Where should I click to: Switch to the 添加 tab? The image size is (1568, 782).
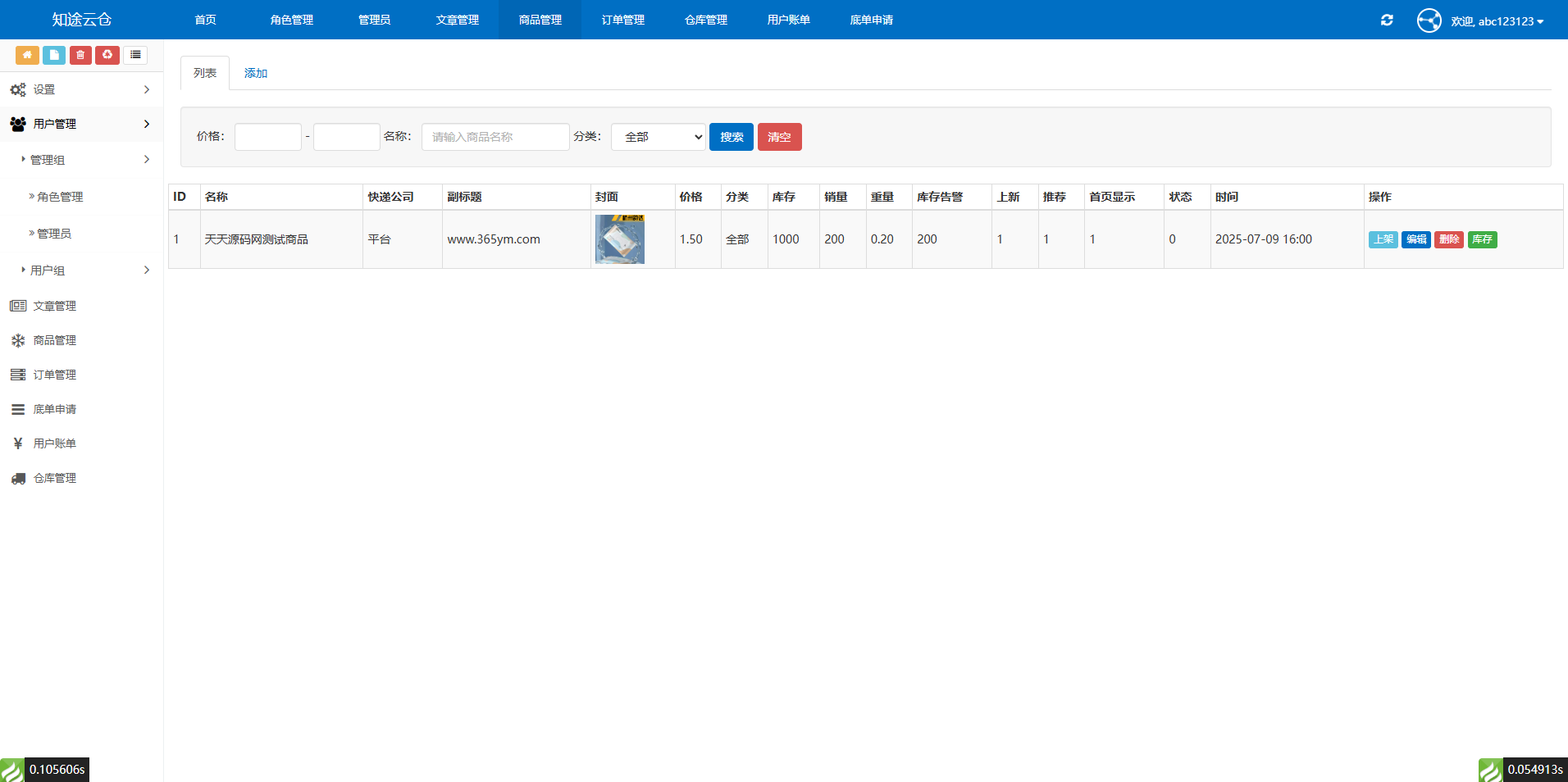(256, 74)
